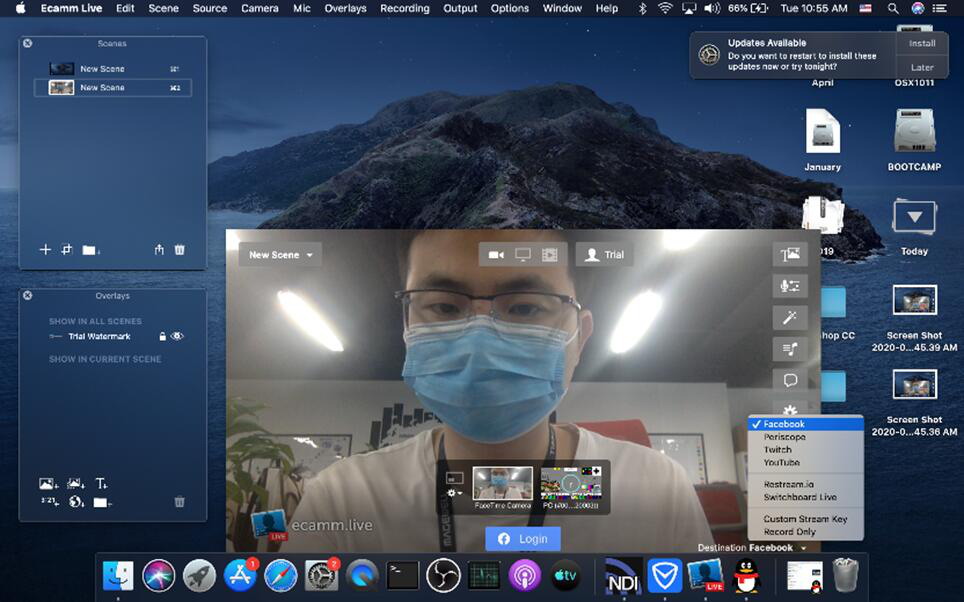
Task: Switch to camera source mode
Action: pyautogui.click(x=496, y=255)
